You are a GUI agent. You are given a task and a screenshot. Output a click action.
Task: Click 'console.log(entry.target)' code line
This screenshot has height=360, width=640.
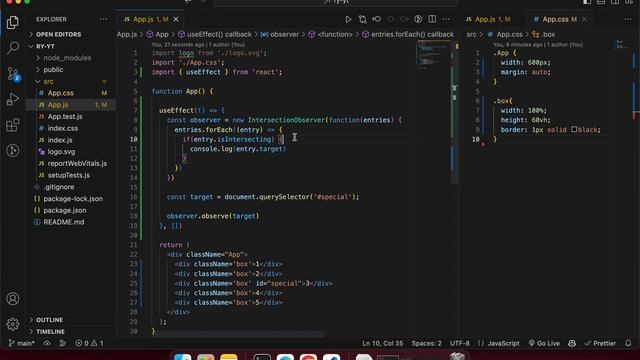click(x=238, y=149)
